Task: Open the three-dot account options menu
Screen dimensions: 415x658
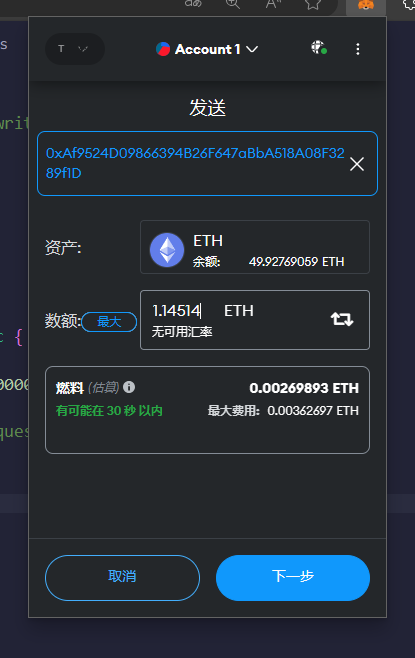Action: pyautogui.click(x=358, y=49)
